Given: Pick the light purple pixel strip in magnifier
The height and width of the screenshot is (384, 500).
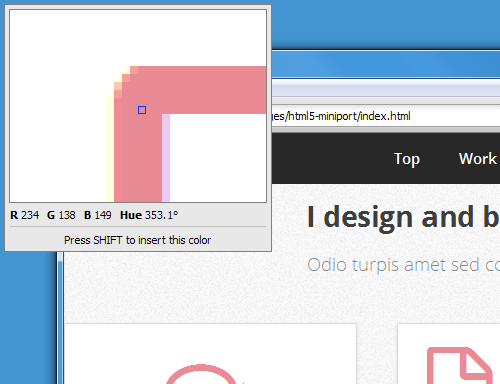Looking at the screenshot, I should (166, 158).
